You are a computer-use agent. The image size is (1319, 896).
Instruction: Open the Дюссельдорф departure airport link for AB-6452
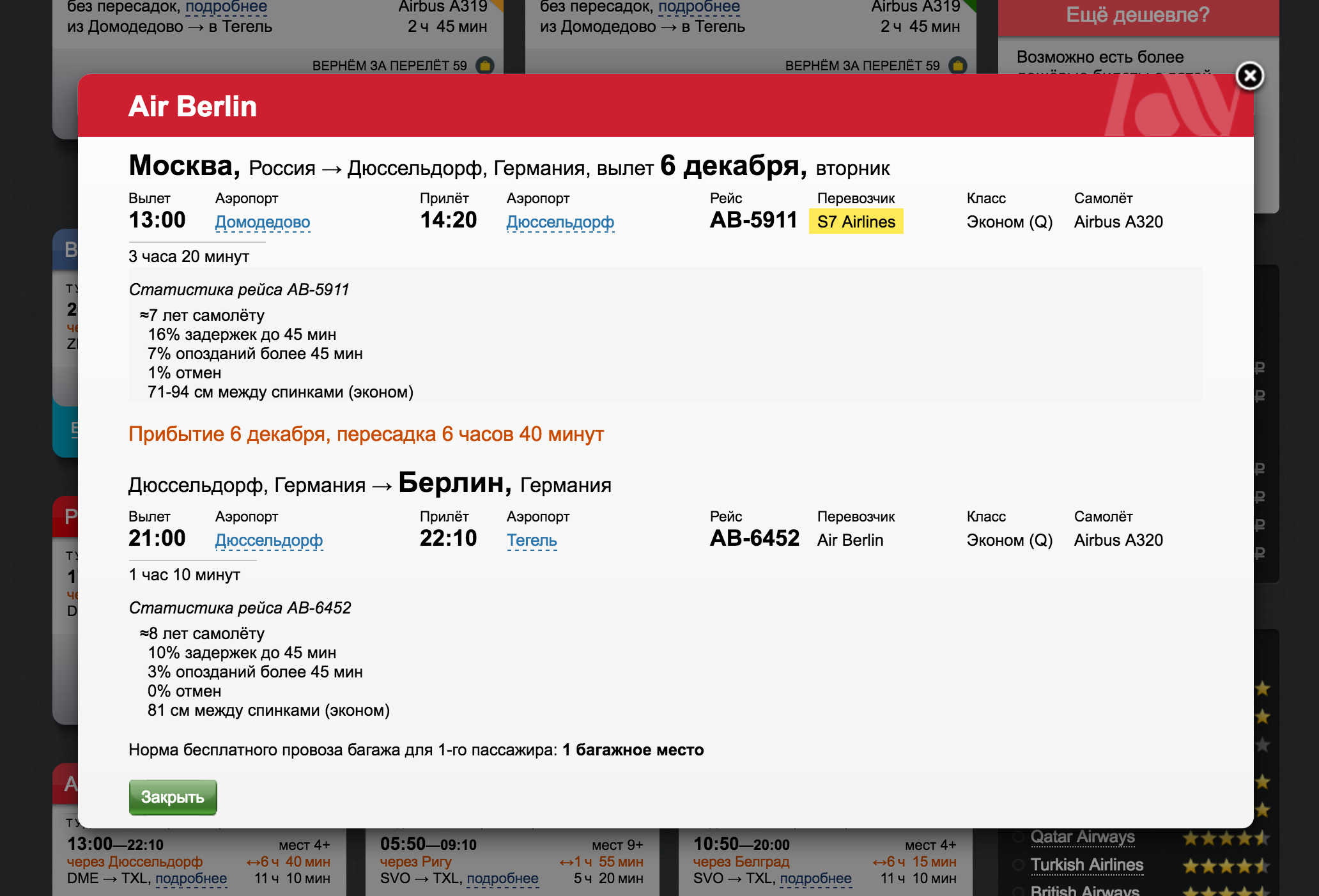click(x=269, y=540)
